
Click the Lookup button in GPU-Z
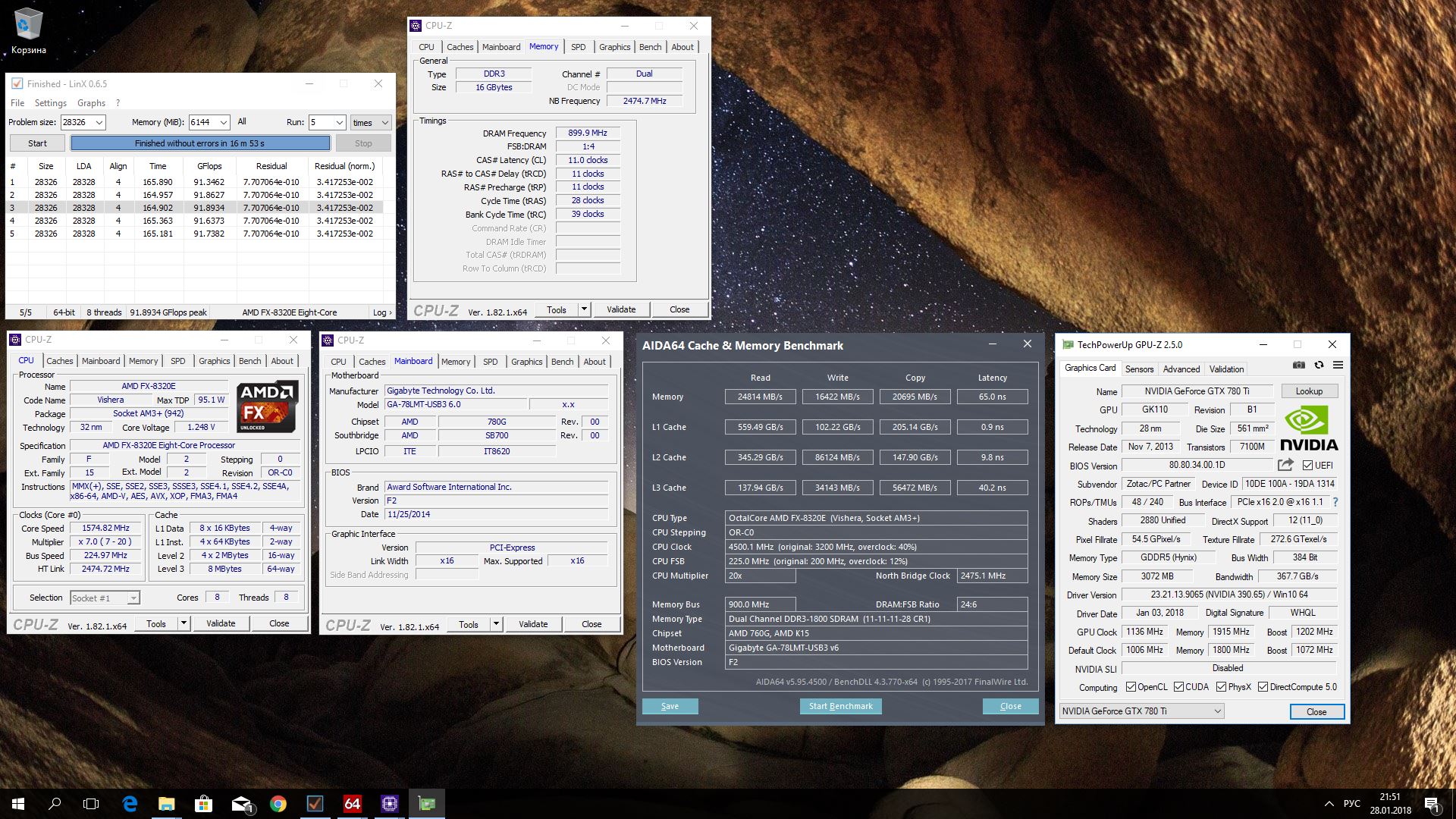[1309, 391]
